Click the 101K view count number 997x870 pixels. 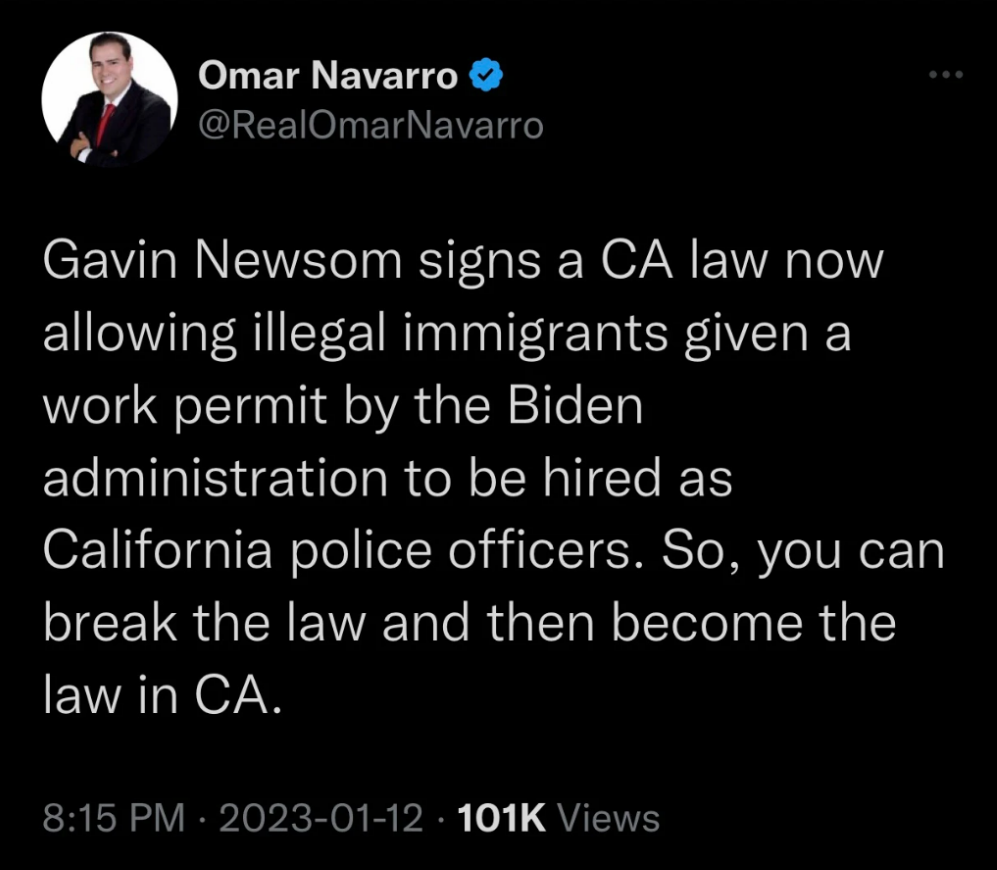[500, 817]
